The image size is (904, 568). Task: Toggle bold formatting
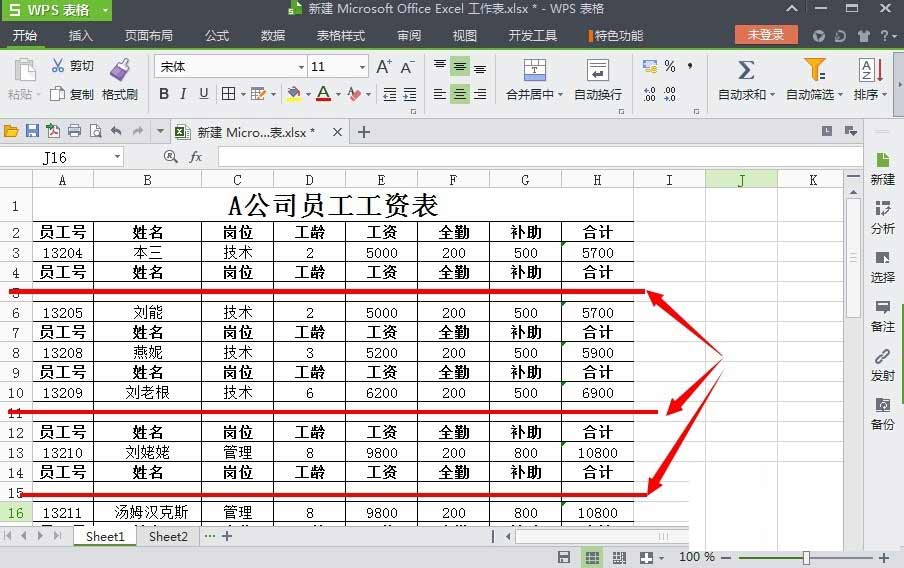pos(162,94)
